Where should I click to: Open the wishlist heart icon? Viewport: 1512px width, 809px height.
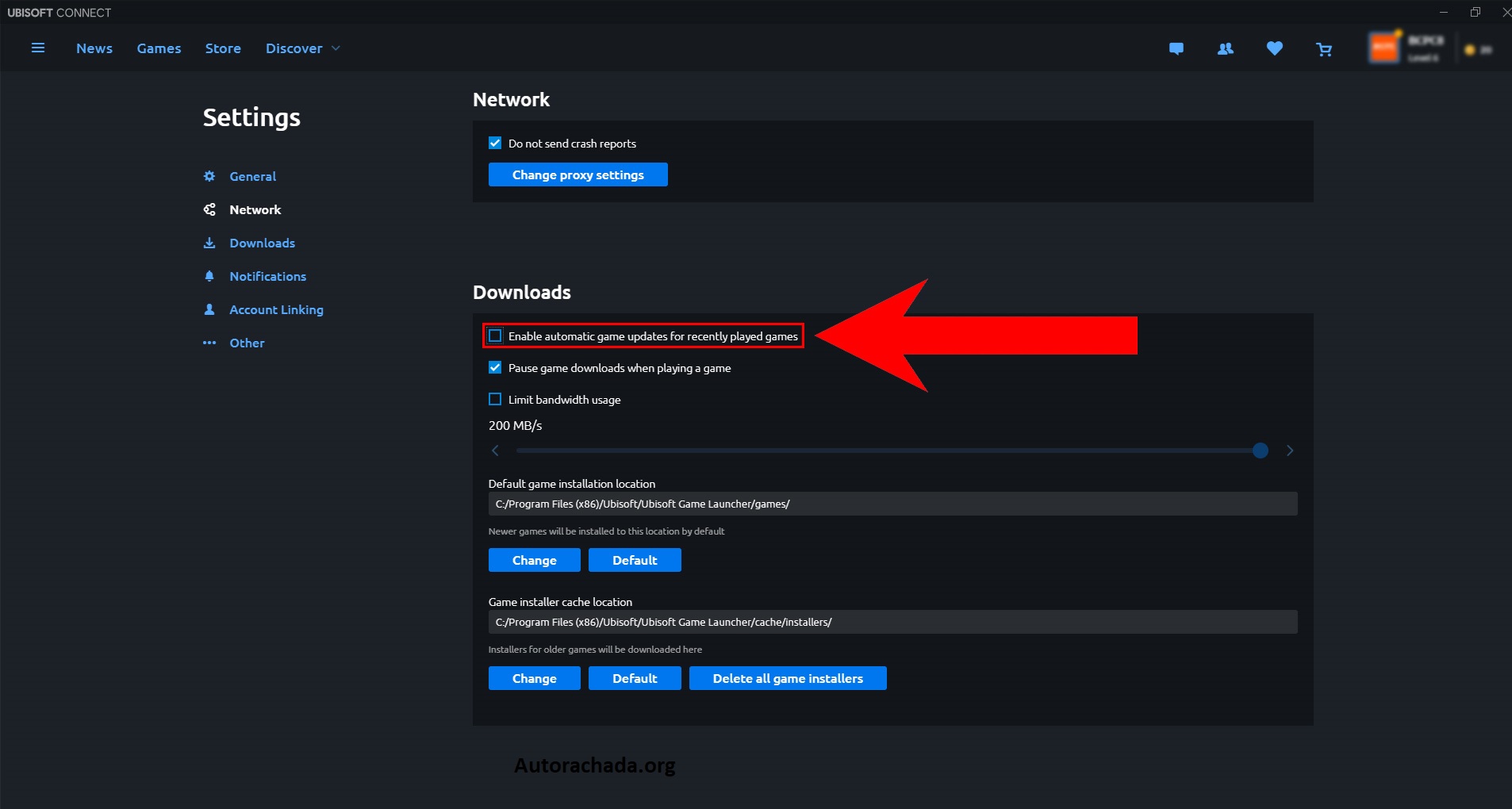(x=1275, y=48)
